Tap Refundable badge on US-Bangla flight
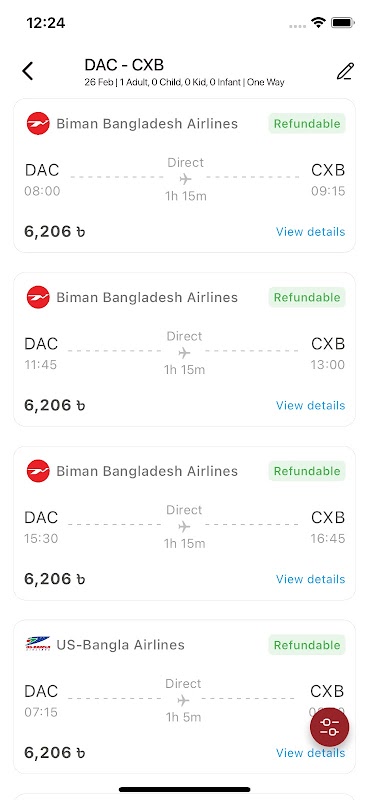Screen dimensions: 369x800 click(x=307, y=645)
